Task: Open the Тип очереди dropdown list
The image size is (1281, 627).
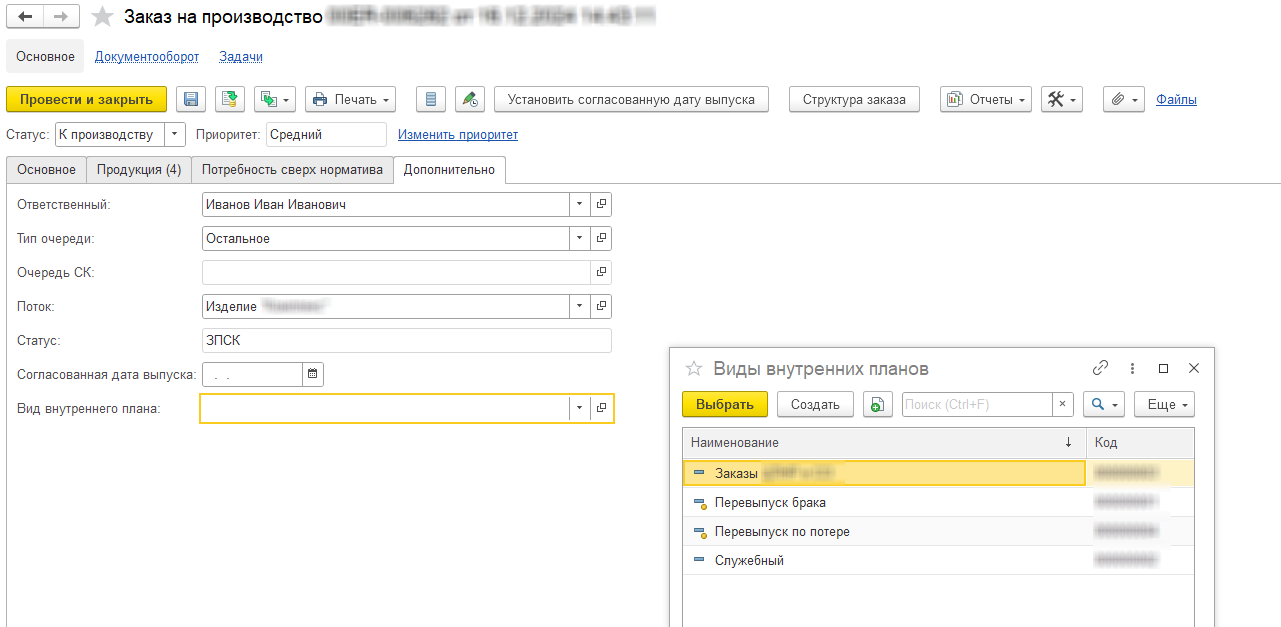Action: coord(580,238)
